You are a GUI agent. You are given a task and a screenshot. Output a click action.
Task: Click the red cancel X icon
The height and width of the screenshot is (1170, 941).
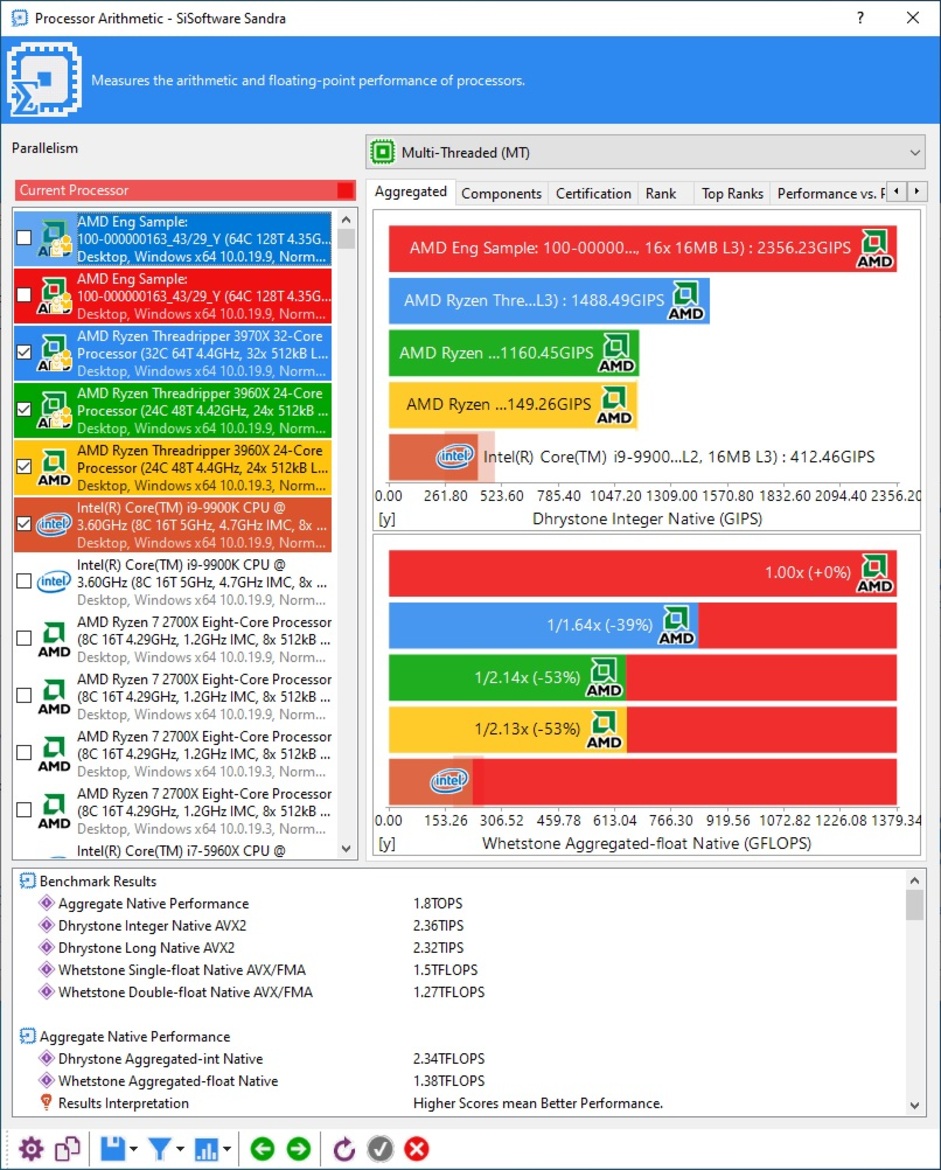(x=416, y=1148)
